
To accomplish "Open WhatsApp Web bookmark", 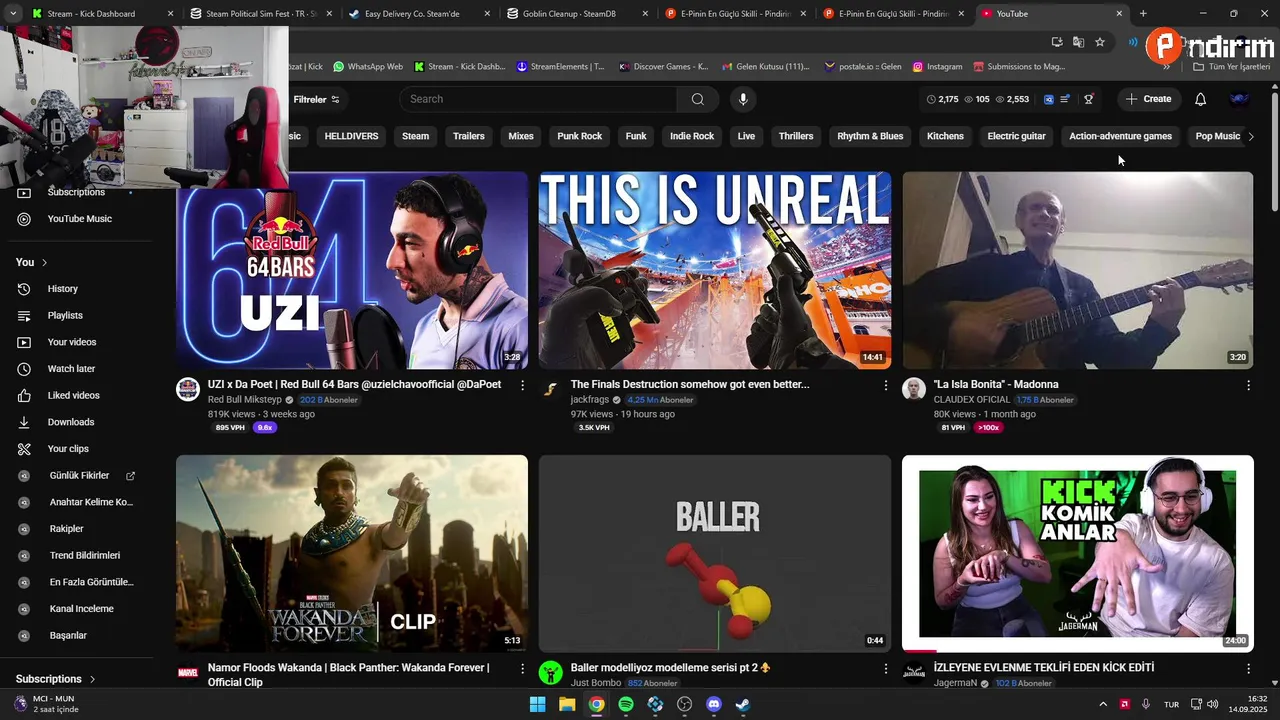I will tap(368, 67).
